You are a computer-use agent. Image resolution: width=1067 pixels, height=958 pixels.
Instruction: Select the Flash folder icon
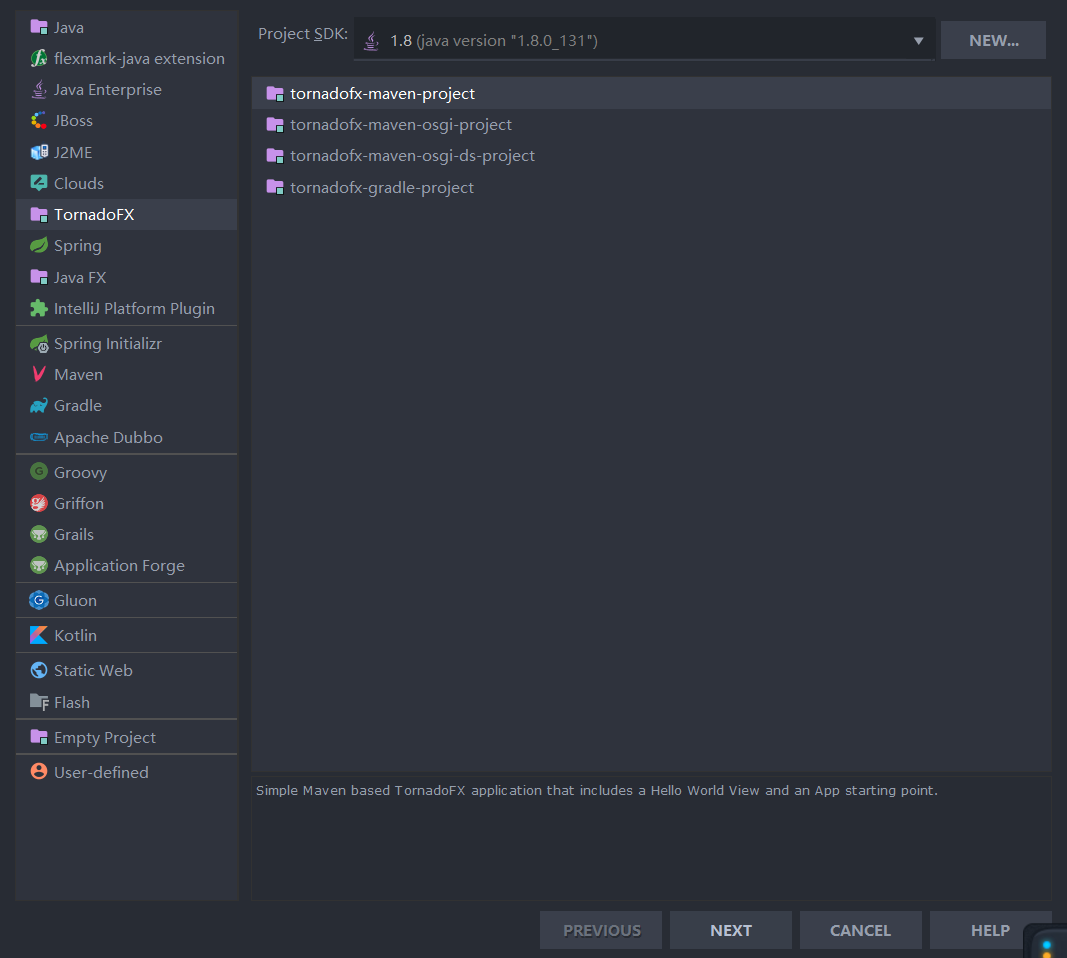click(x=39, y=701)
